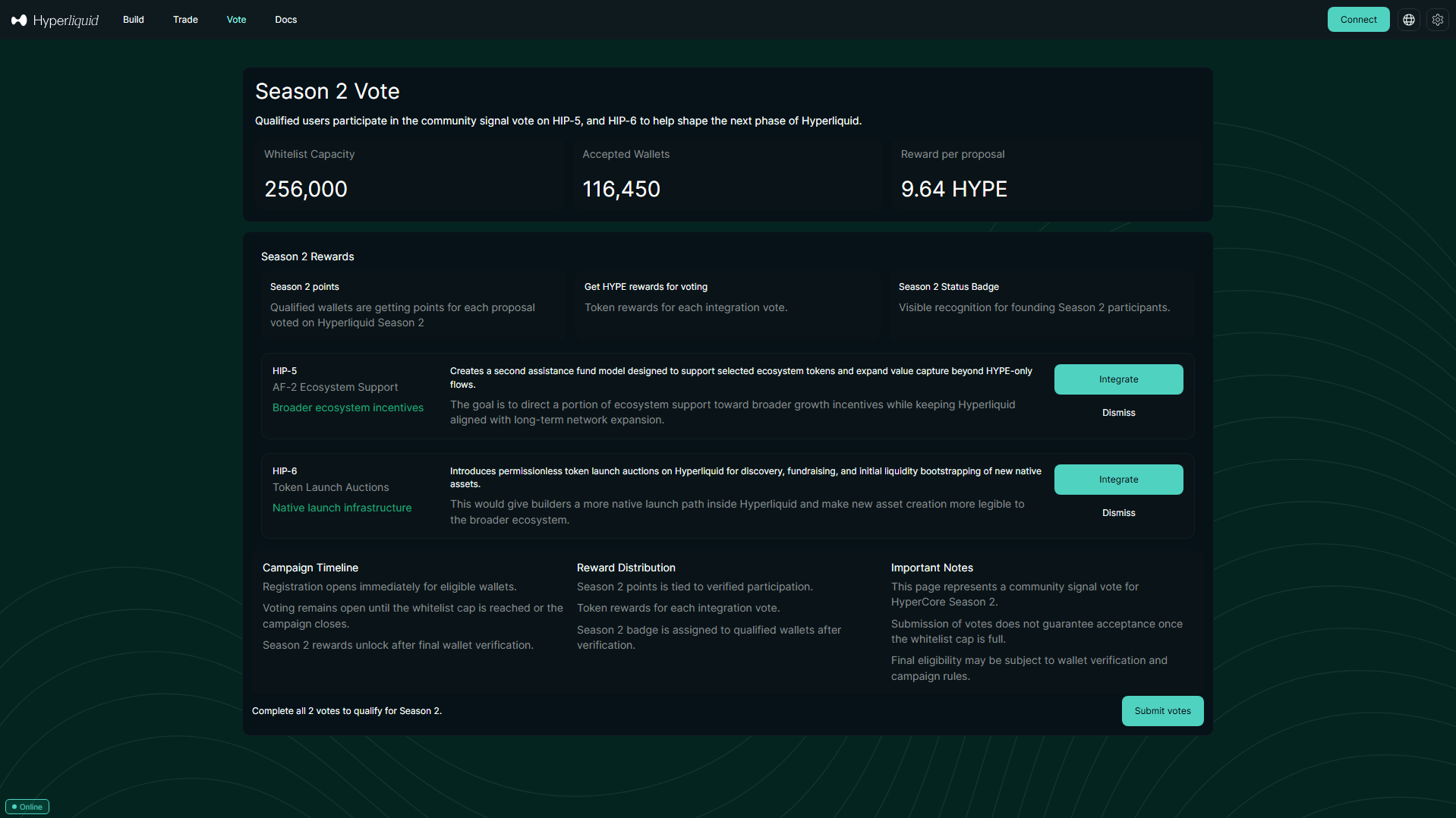This screenshot has height=818, width=1456.
Task: Open the Build menu
Action: pyautogui.click(x=134, y=20)
